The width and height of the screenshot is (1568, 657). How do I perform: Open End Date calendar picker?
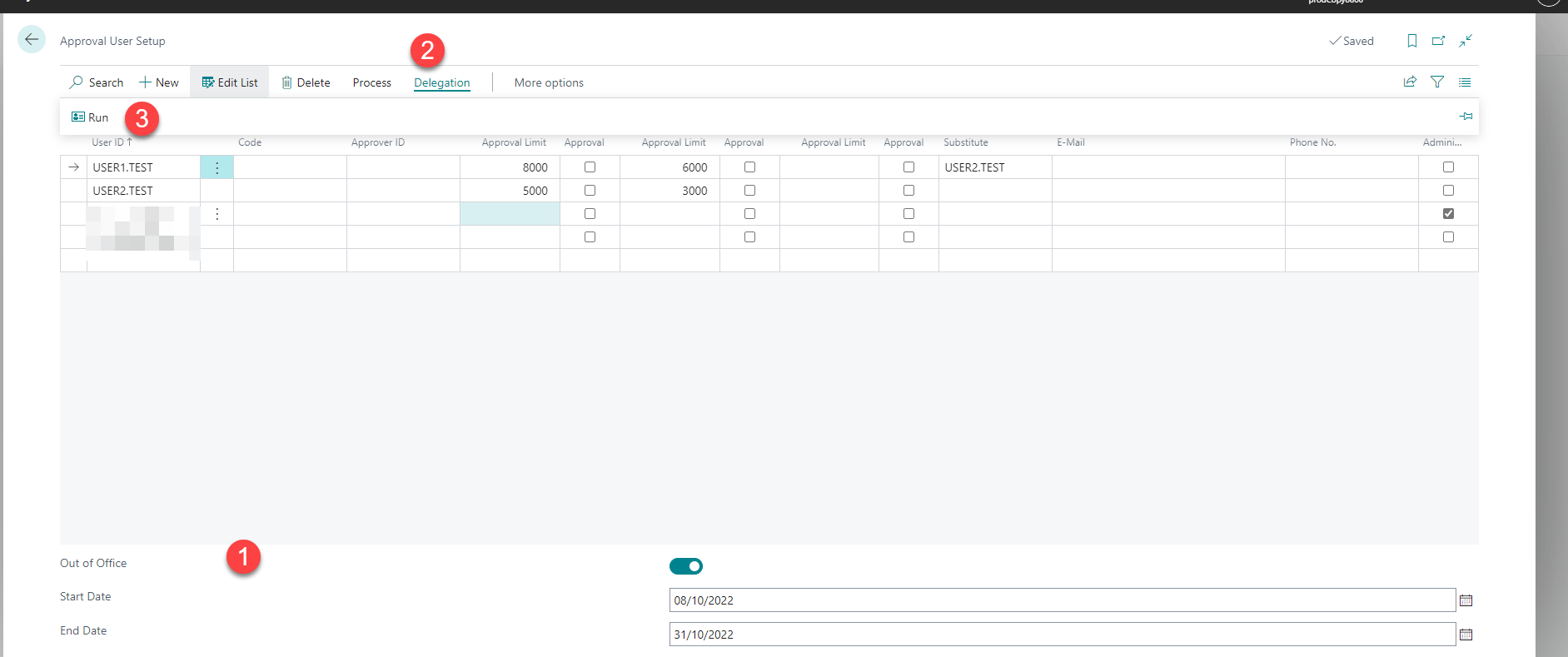[1466, 635]
